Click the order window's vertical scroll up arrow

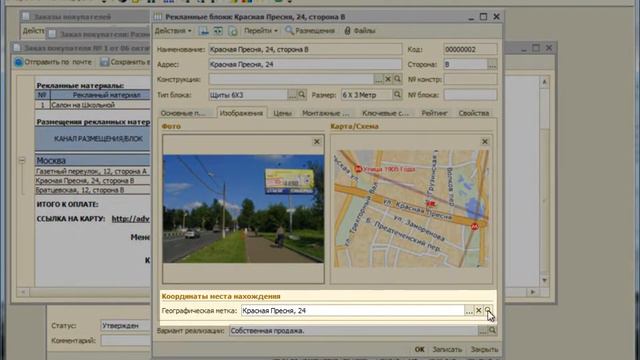click(x=544, y=82)
